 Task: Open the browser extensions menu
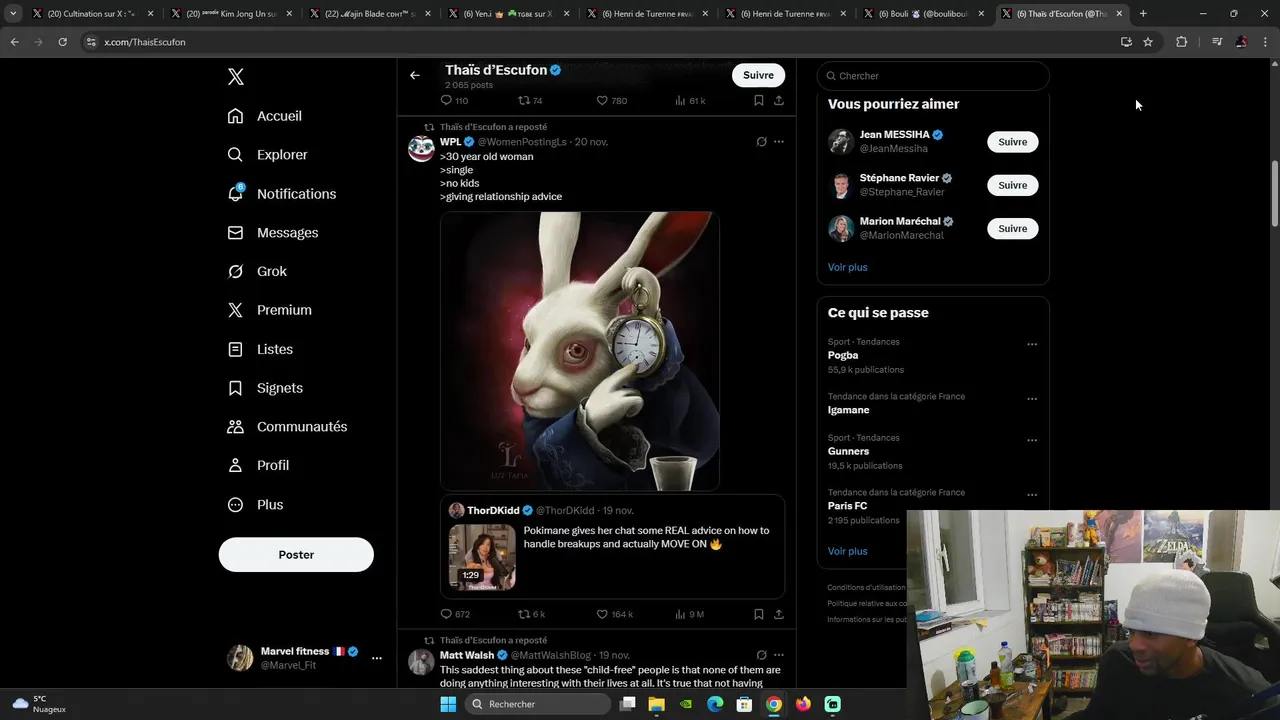point(1181,42)
